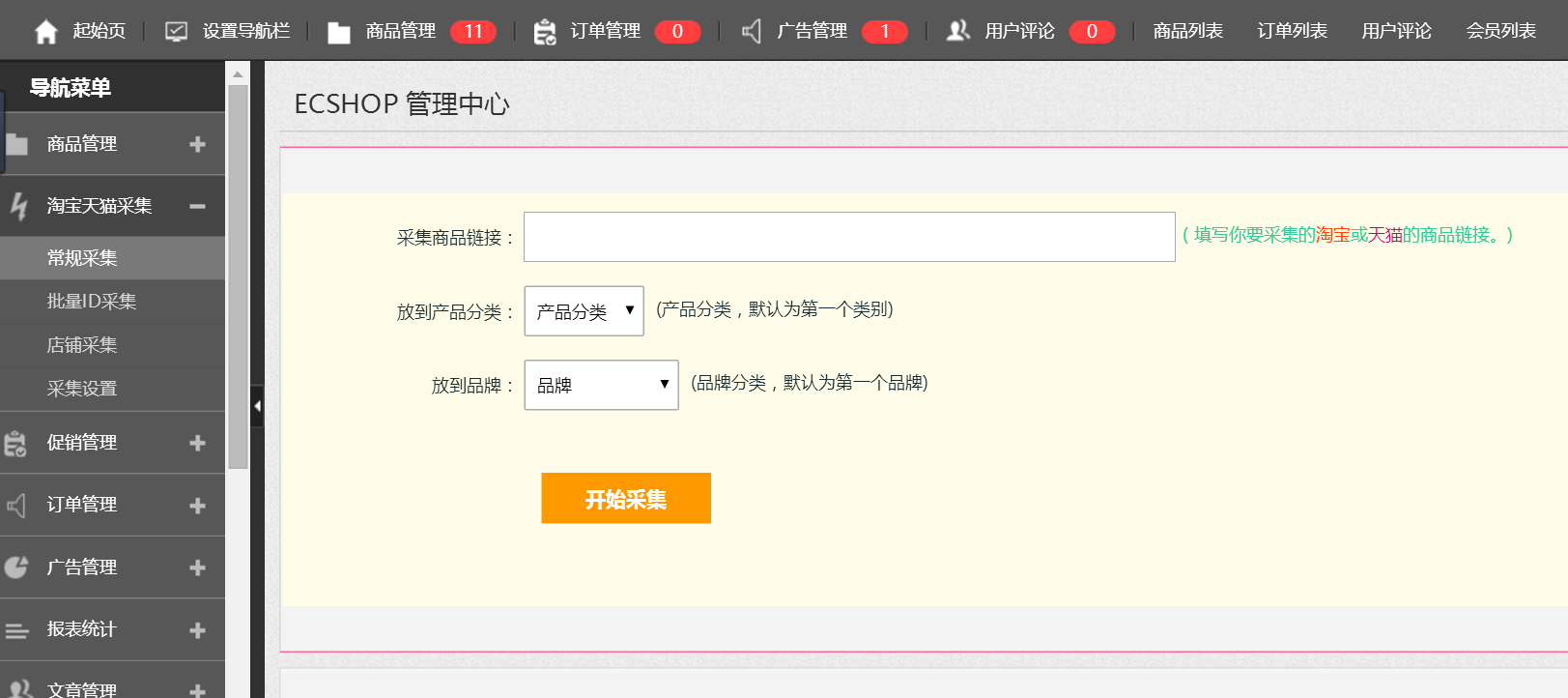This screenshot has height=698, width=1568.
Task: Click the user icon beside 用户评论 badge
Action: click(957, 31)
